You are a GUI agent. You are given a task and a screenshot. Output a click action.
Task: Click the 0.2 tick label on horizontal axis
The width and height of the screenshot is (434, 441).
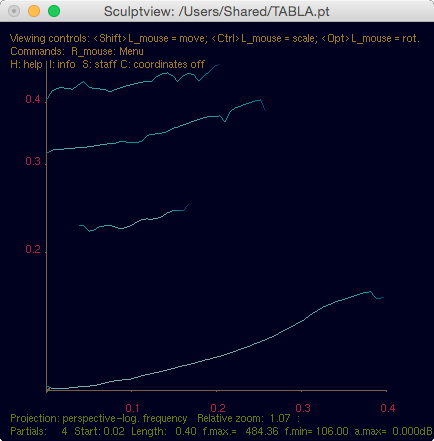click(218, 408)
